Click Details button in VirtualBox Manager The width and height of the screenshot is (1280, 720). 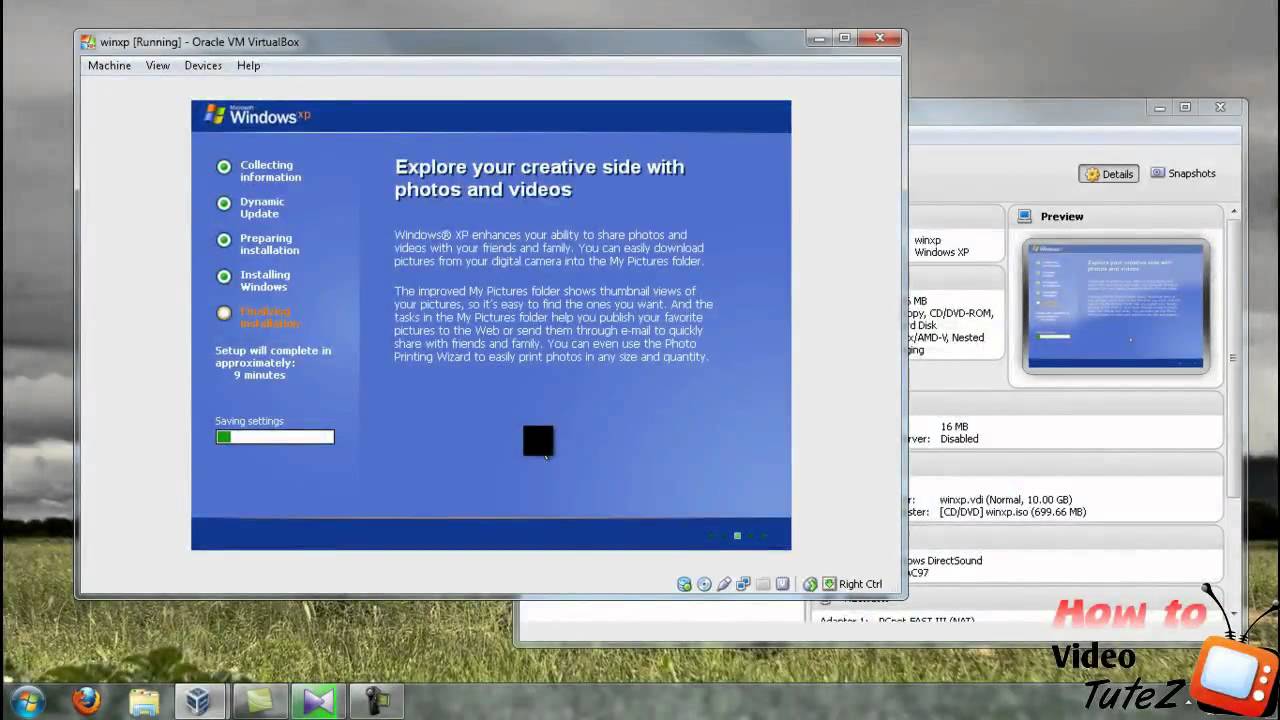[1109, 174]
